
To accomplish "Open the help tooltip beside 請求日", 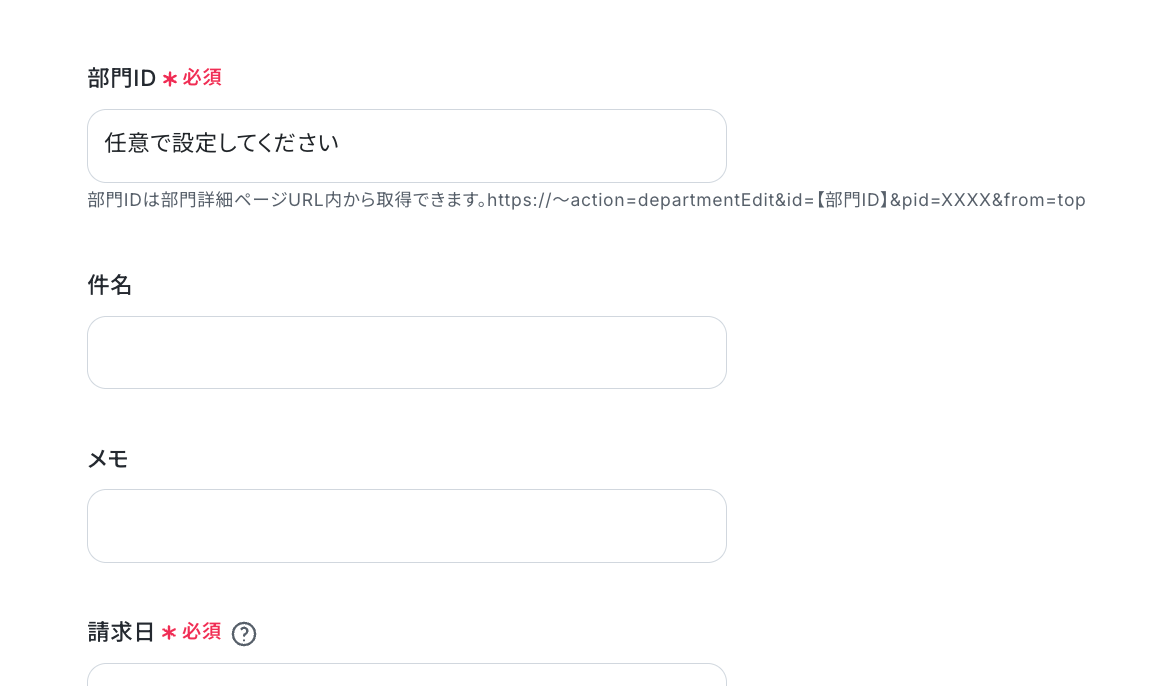I will (x=244, y=634).
